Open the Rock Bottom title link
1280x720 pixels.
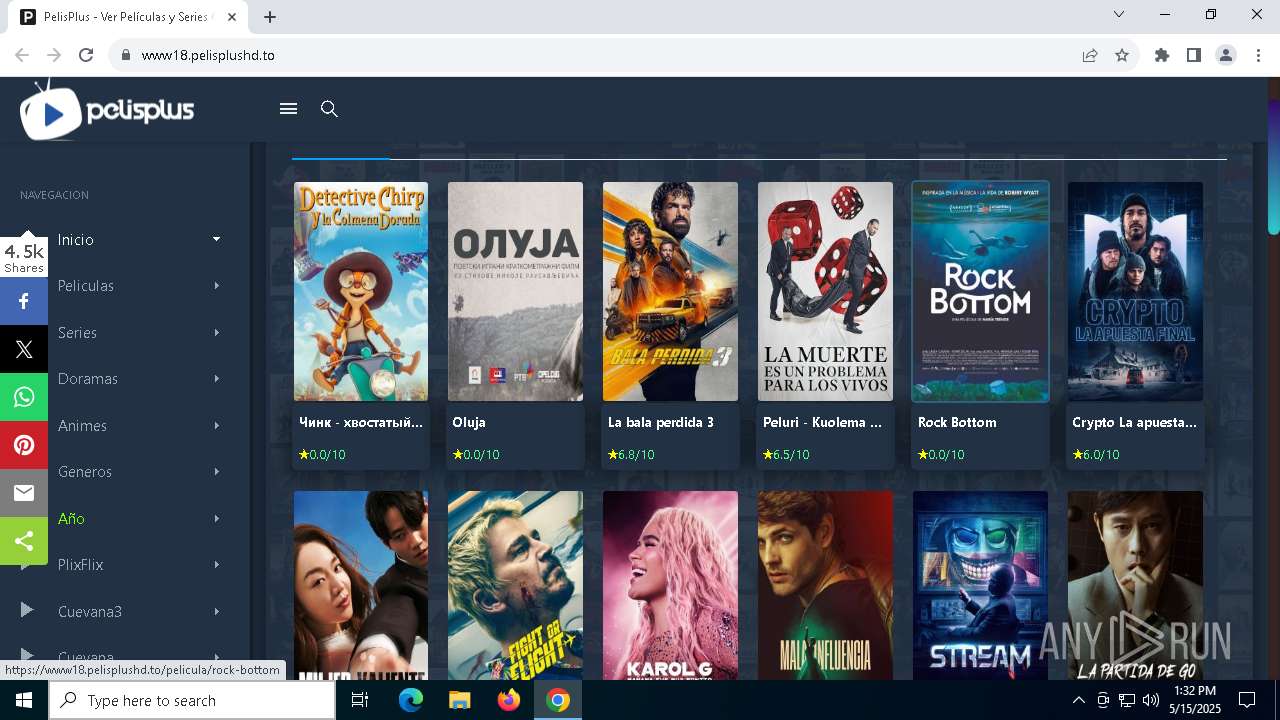click(x=957, y=422)
